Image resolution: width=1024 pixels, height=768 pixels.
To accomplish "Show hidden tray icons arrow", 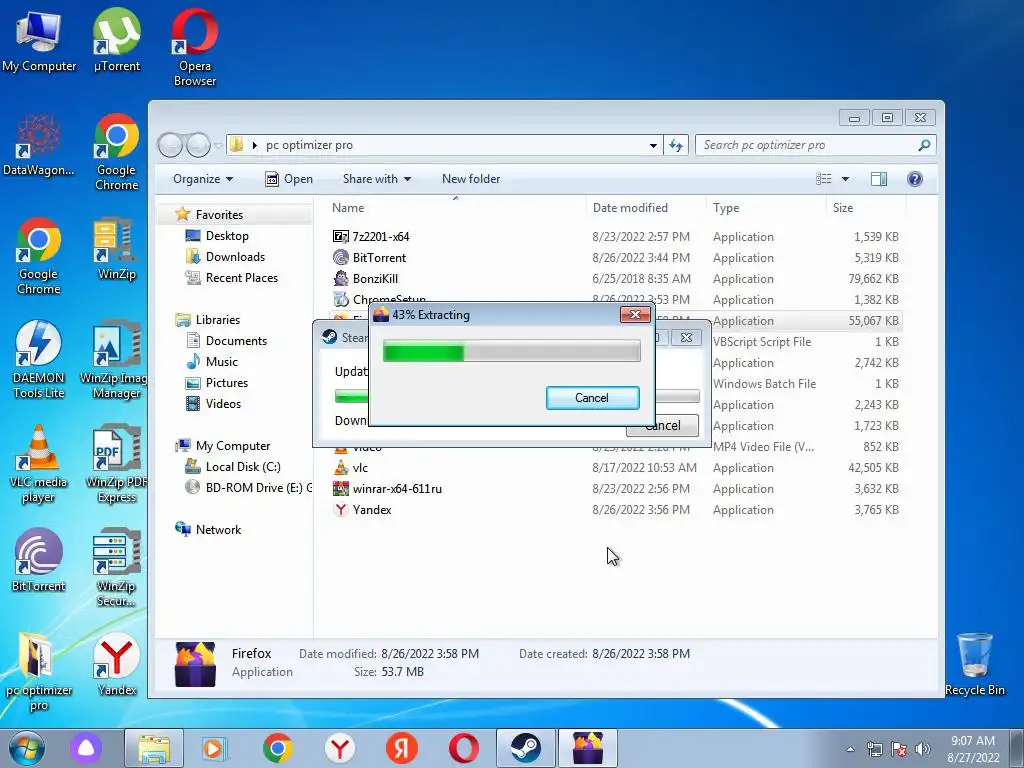I will tap(850, 749).
